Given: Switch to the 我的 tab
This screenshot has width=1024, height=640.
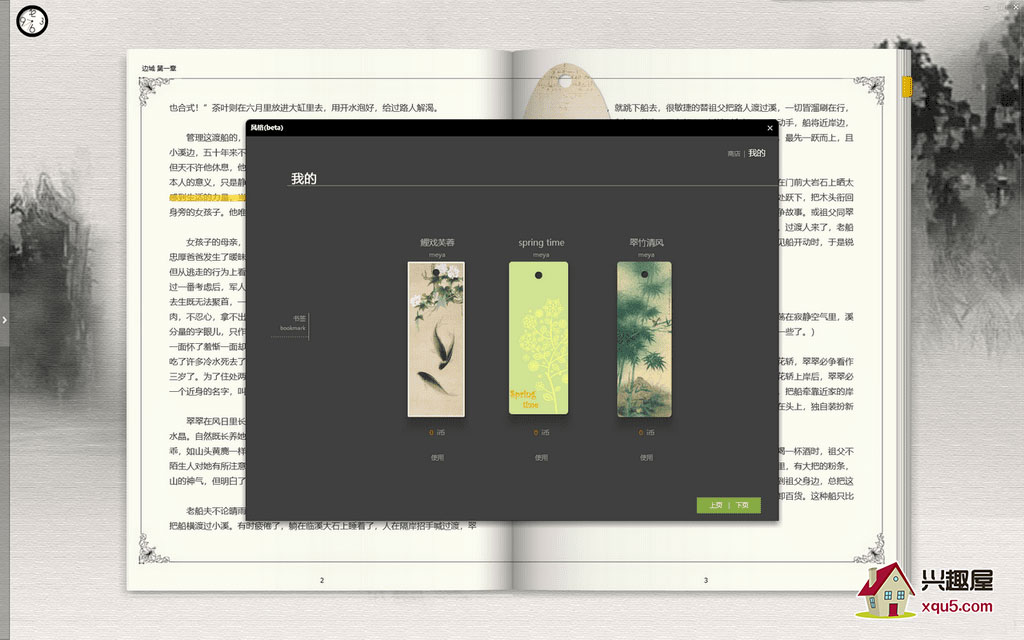Looking at the screenshot, I should click(x=757, y=153).
